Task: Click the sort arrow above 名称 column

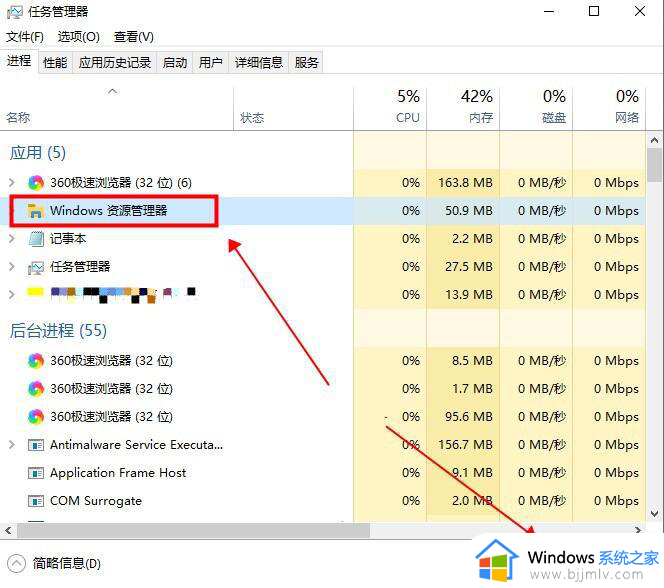Action: 113,91
